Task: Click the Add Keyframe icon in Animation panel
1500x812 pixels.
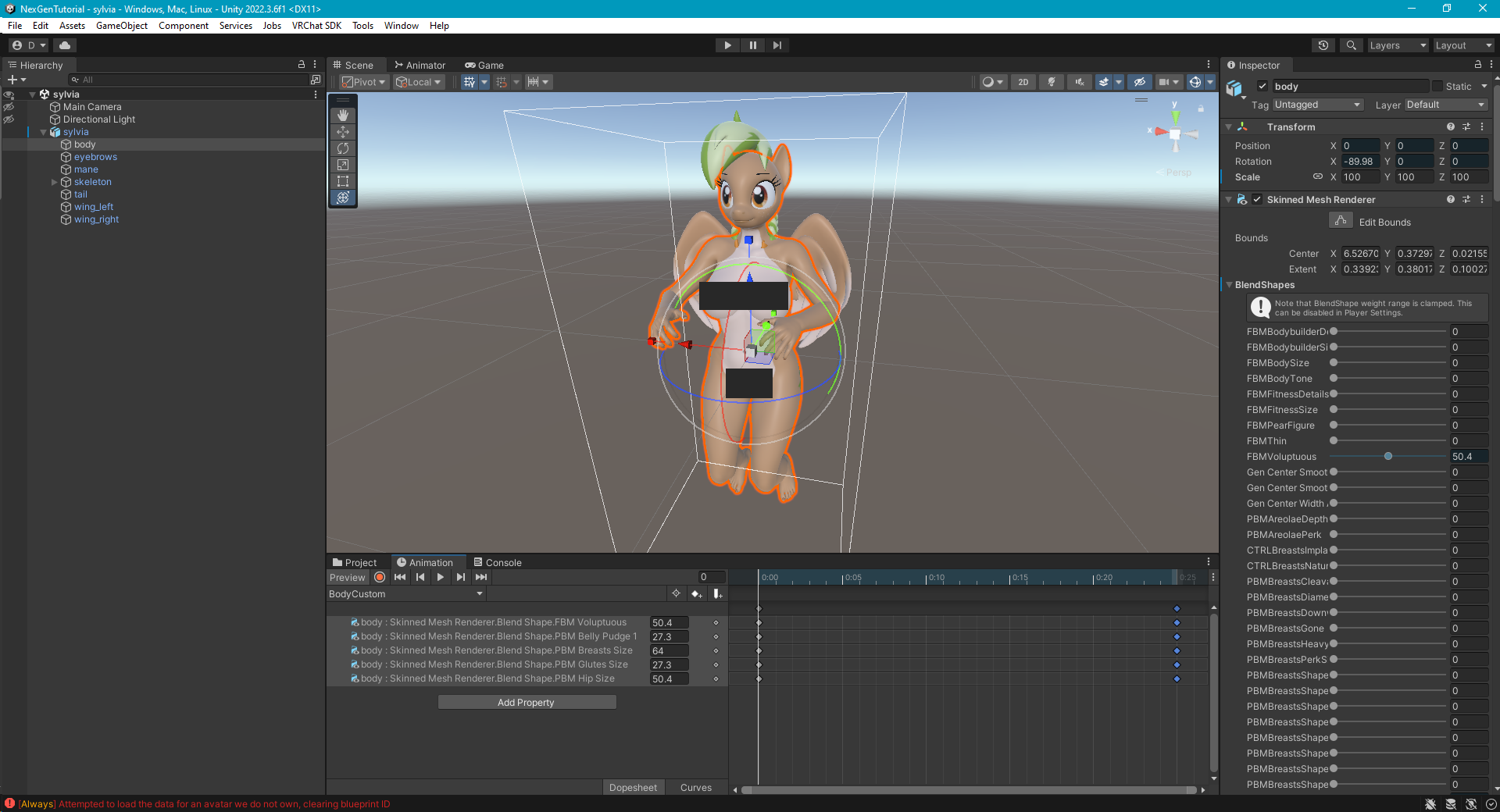Action: coord(697,594)
